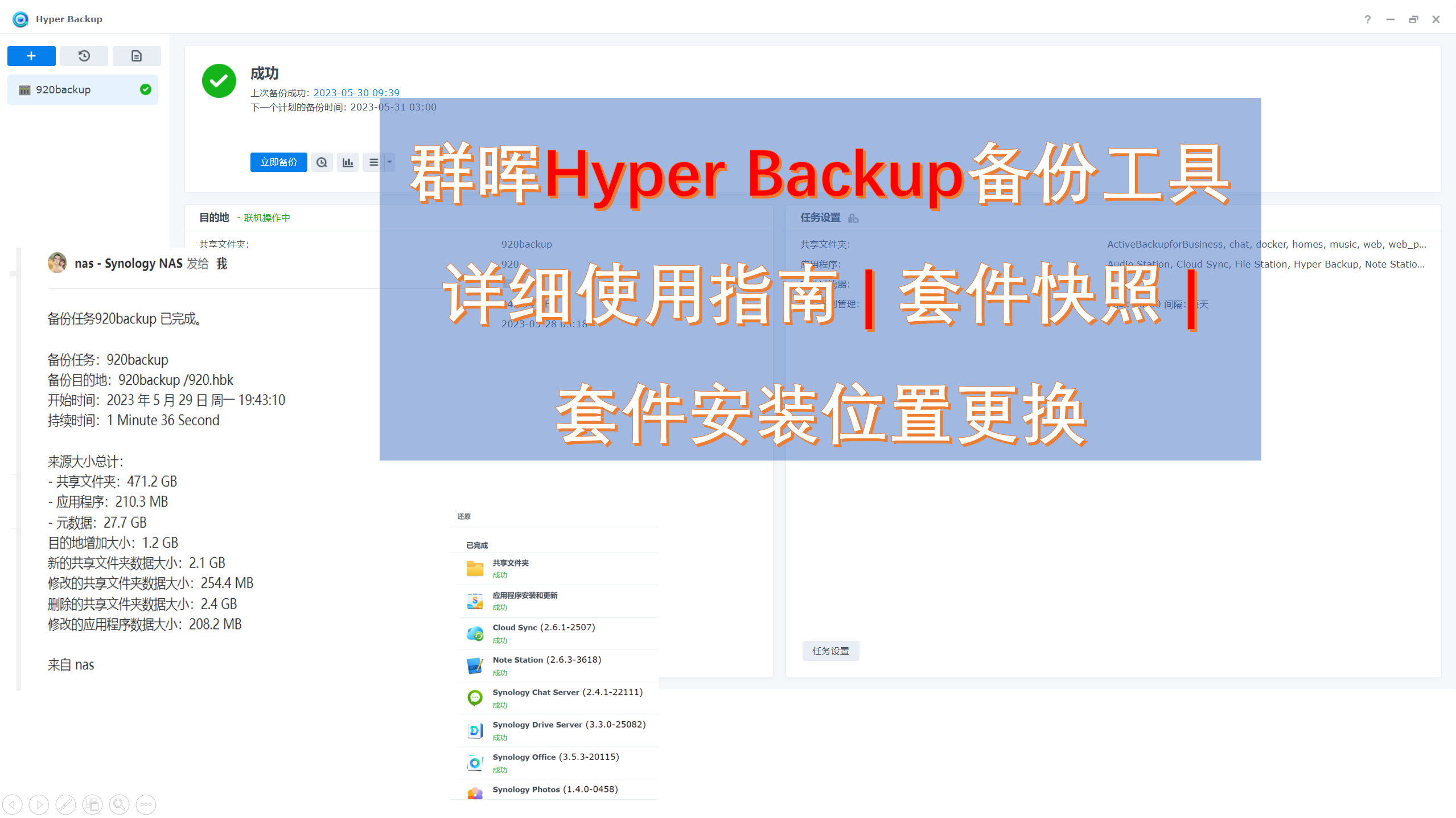Click the backup history restore icon
This screenshot has height=818, width=1456.
pos(85,56)
